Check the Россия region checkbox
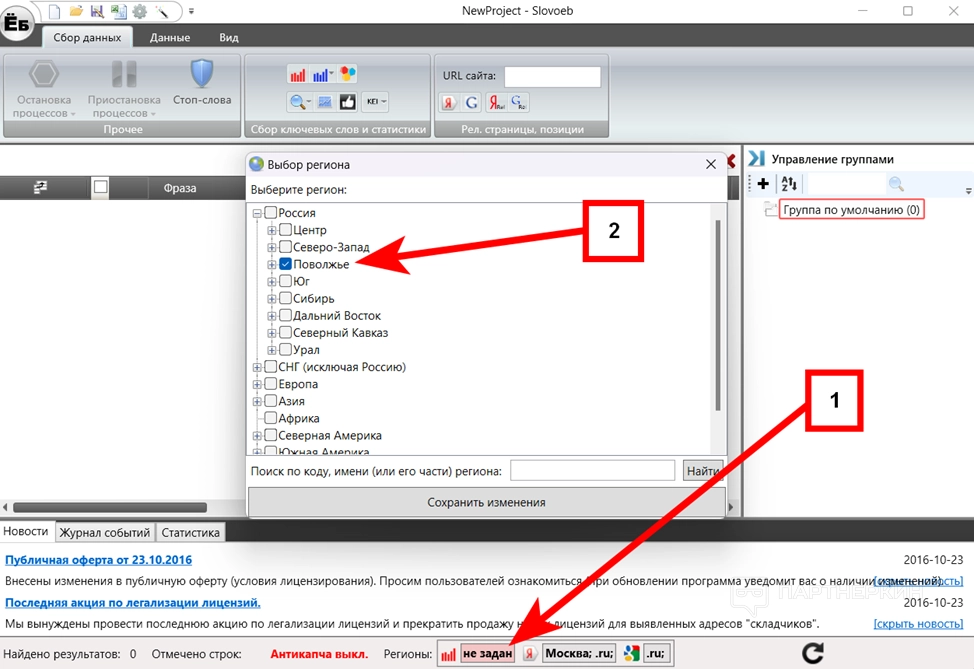This screenshot has height=669, width=974. coord(271,212)
